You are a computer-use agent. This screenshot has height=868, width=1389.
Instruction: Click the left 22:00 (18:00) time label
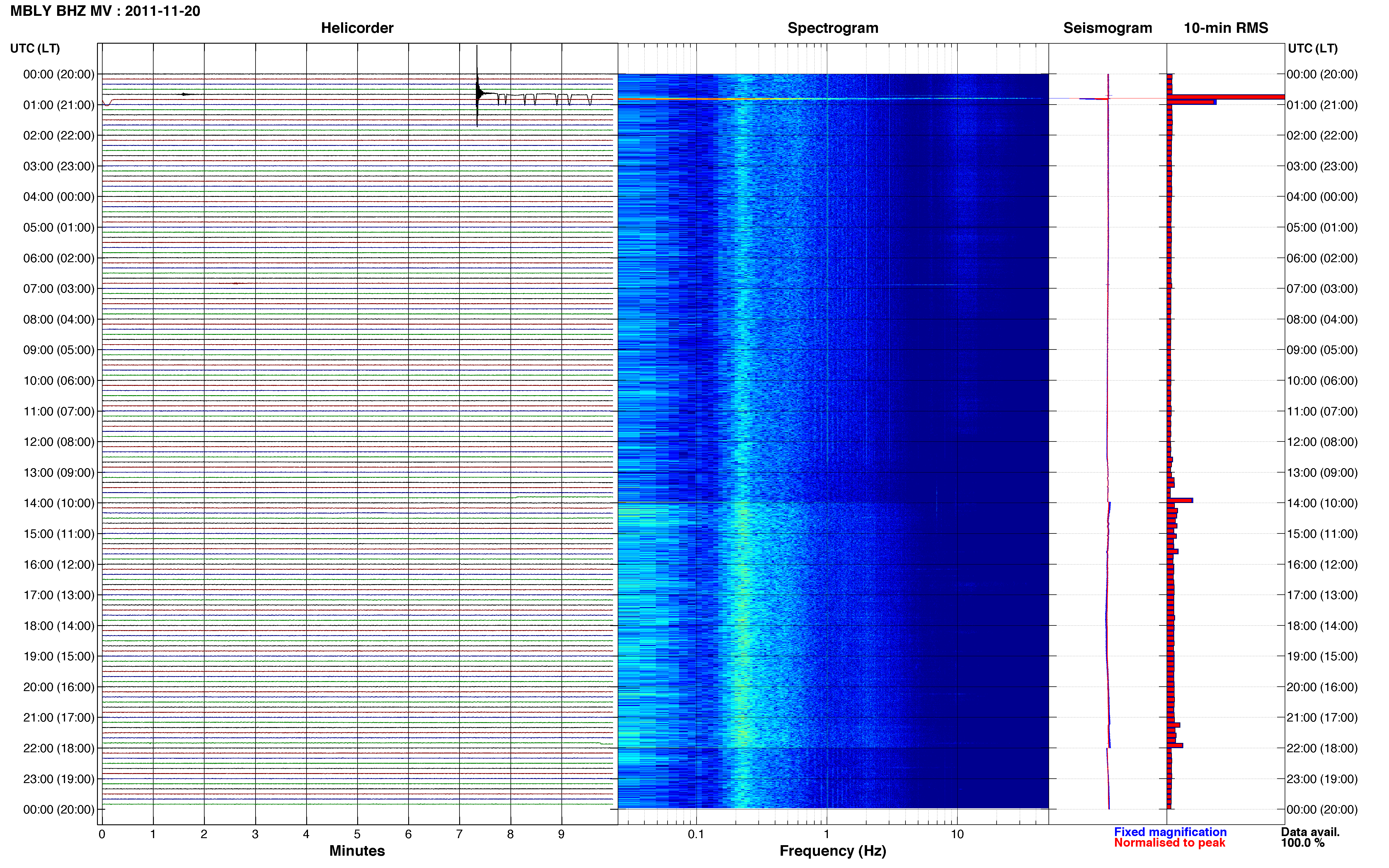59,748
